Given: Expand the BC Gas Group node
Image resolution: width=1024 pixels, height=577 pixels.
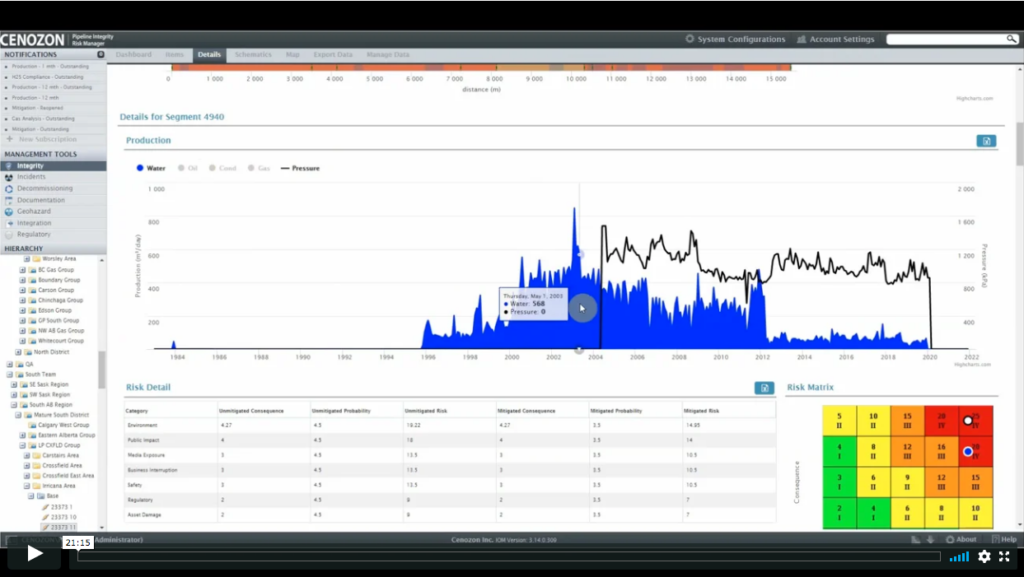Looking at the screenshot, I should (22, 270).
